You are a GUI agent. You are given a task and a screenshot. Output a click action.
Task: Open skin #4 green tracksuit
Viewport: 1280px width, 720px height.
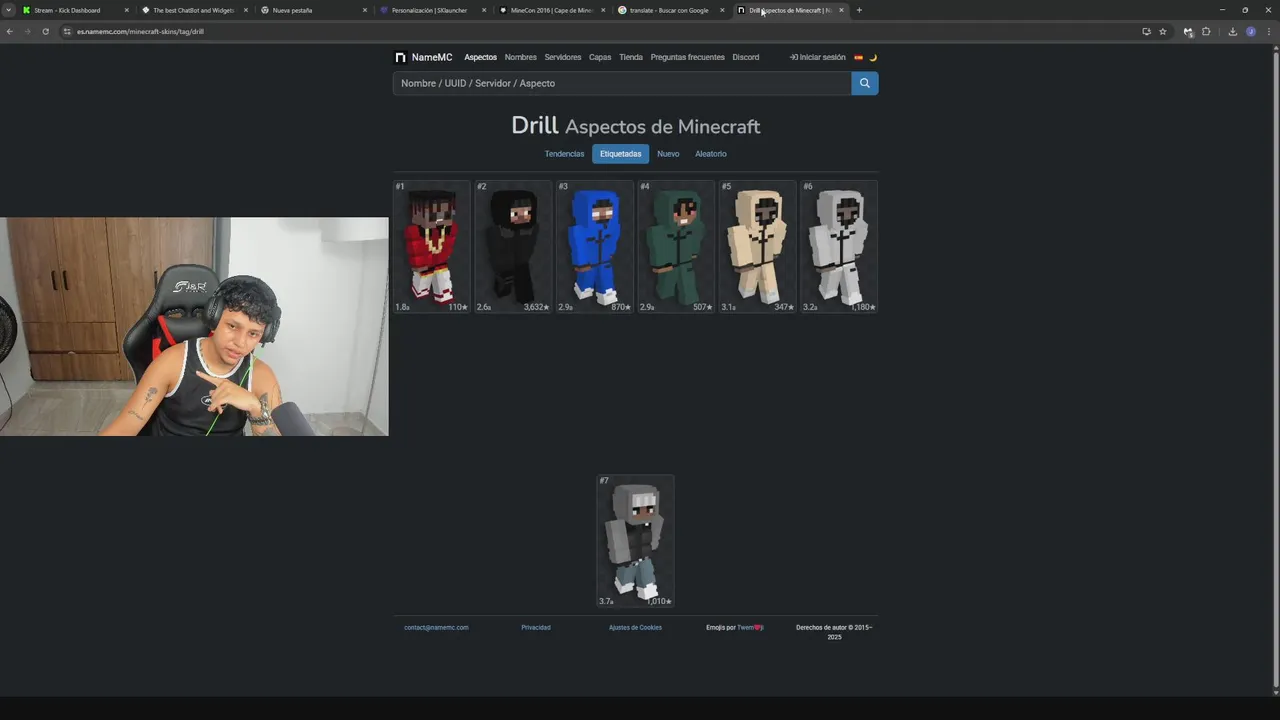coord(676,246)
